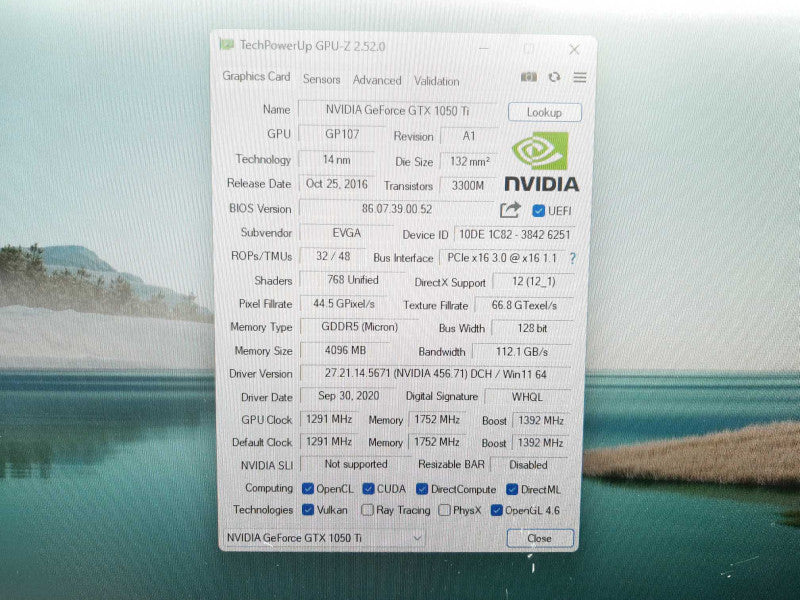
Task: Click Default Clock row's 1291 MHz field
Action: coord(329,441)
